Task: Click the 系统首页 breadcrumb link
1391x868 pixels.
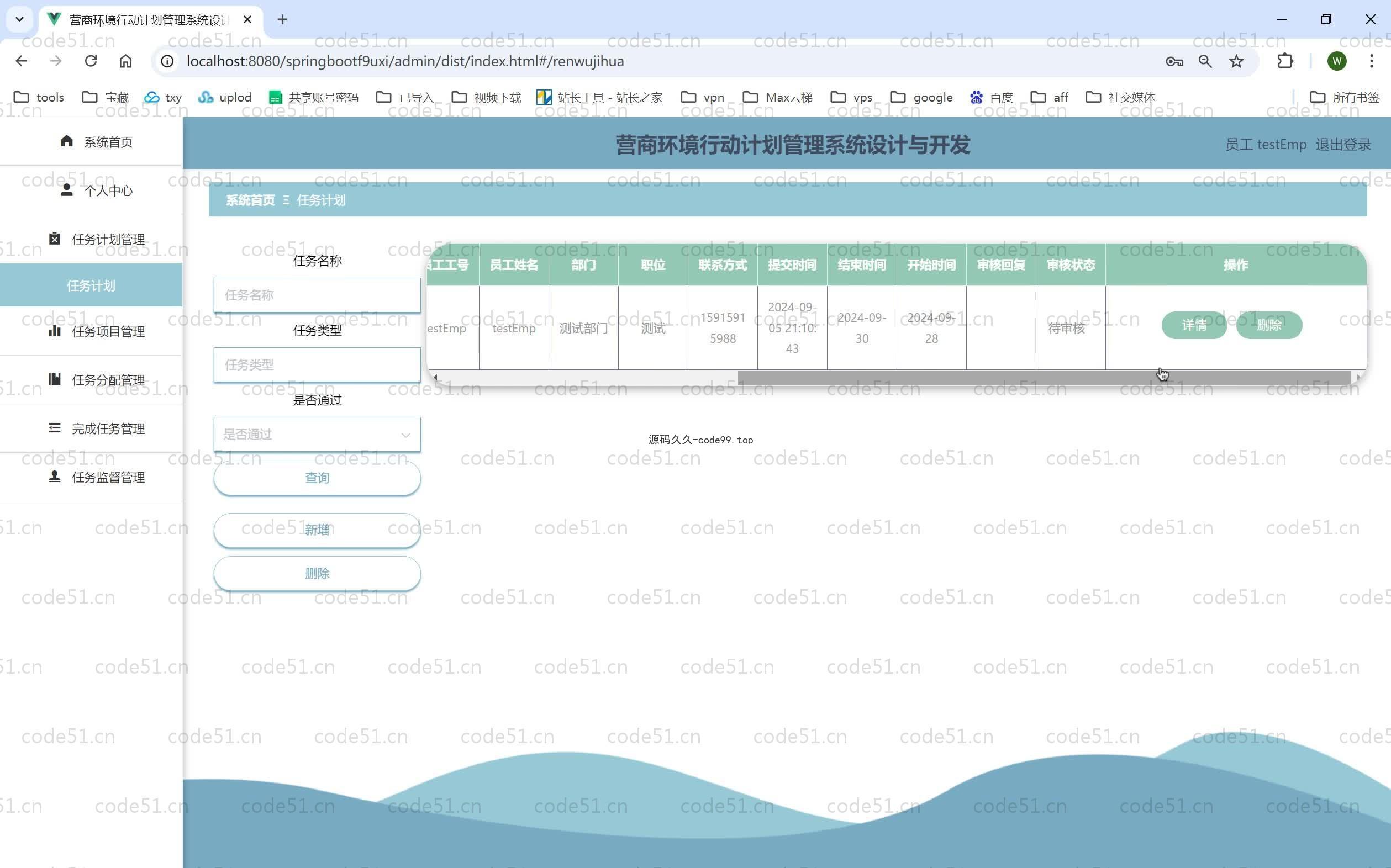Action: 250,200
